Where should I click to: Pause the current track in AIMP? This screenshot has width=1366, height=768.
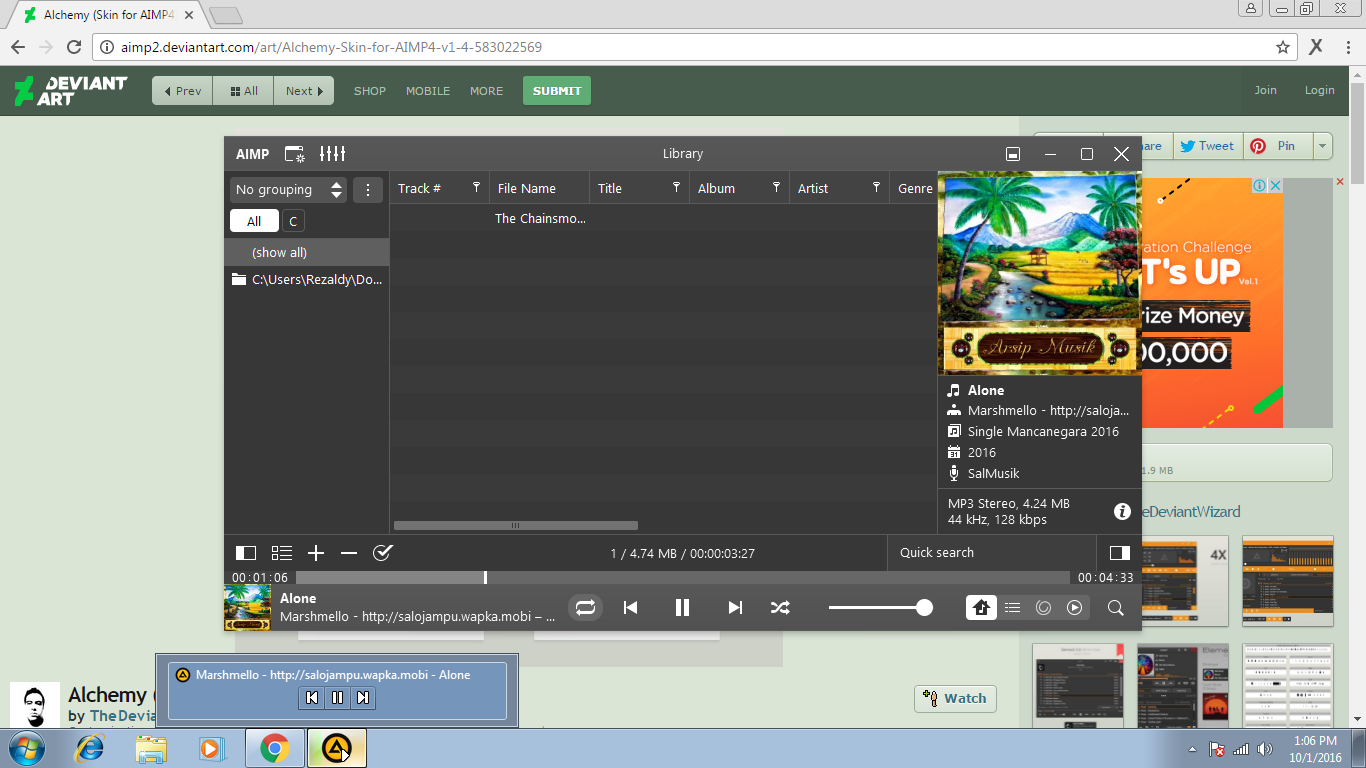(683, 607)
